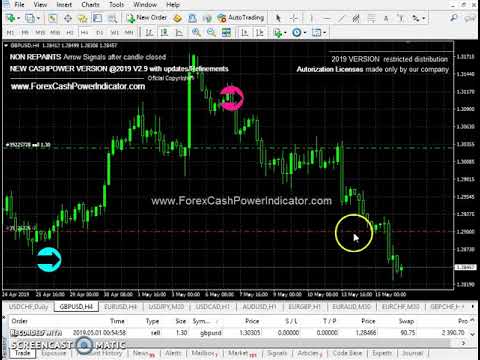Switch chart to W1 timeframe
This screenshot has width=480, height=360.
coord(114,33)
